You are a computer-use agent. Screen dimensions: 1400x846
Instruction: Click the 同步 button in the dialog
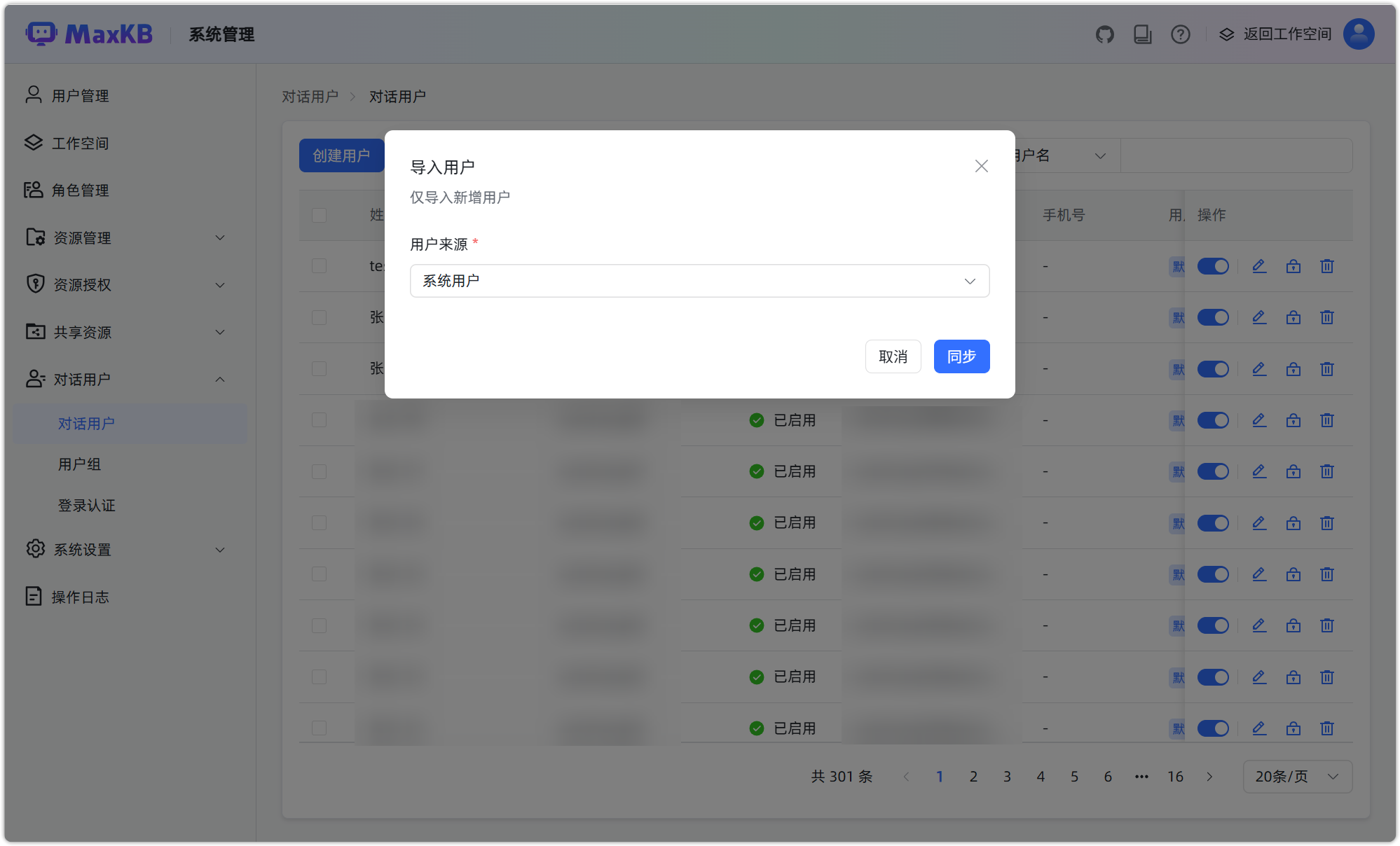tap(961, 356)
